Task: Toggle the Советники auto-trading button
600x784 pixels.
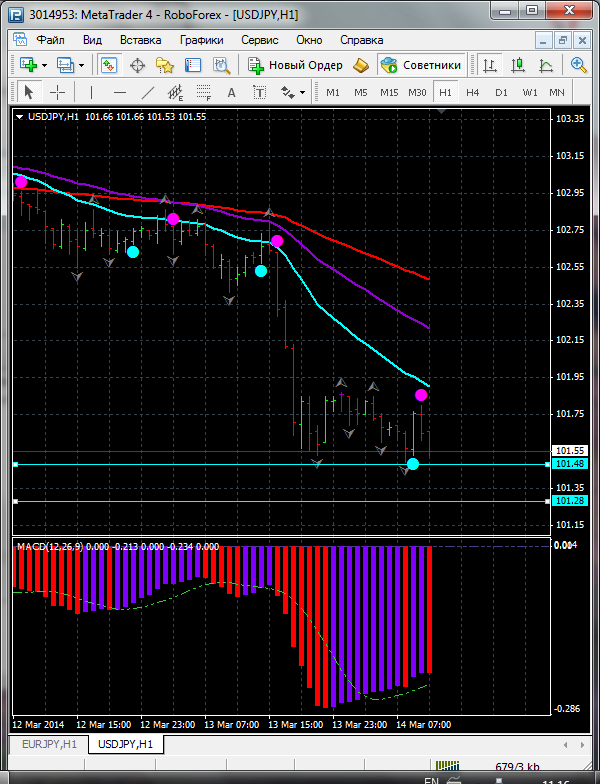Action: click(x=420, y=65)
